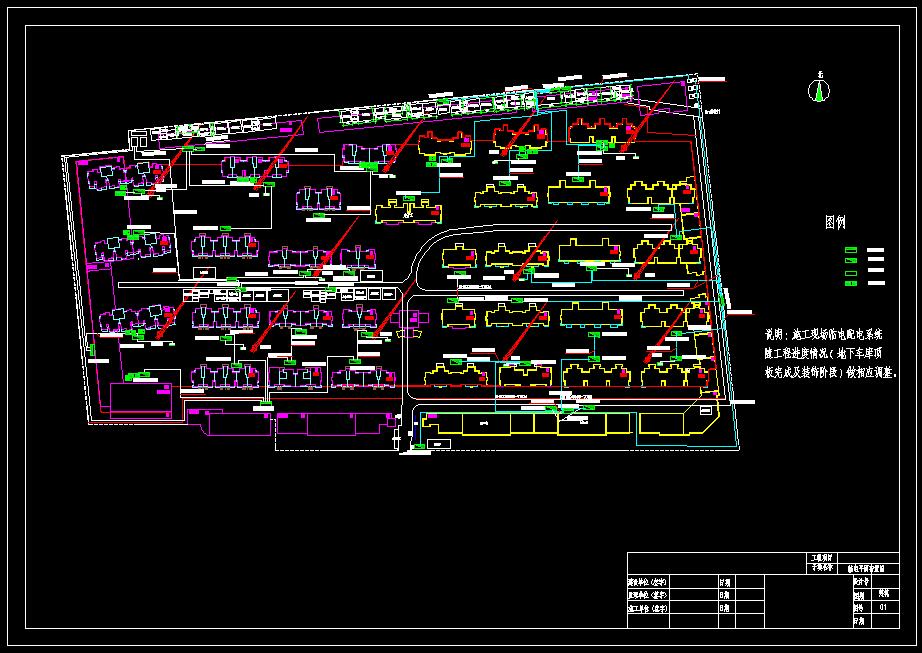
Task: Select the 说明 note text block
Action: pyautogui.click(x=831, y=353)
